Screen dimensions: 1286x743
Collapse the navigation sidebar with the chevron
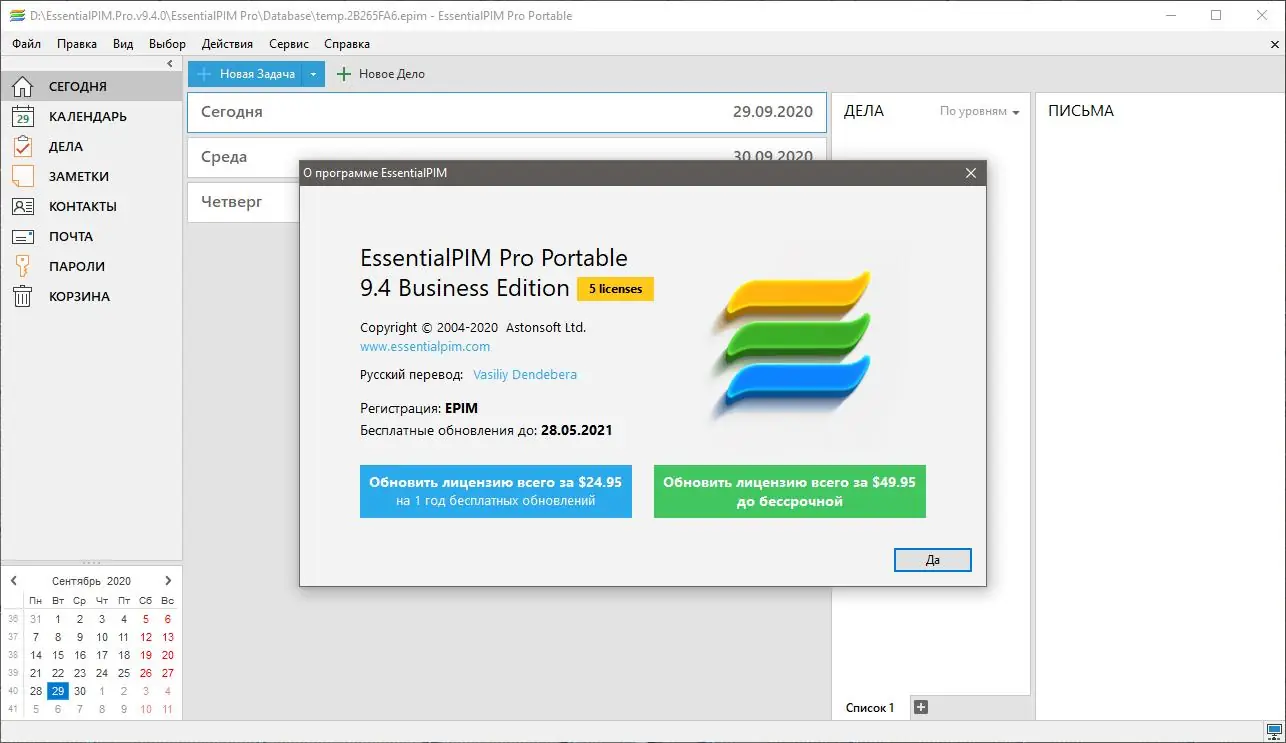(170, 64)
